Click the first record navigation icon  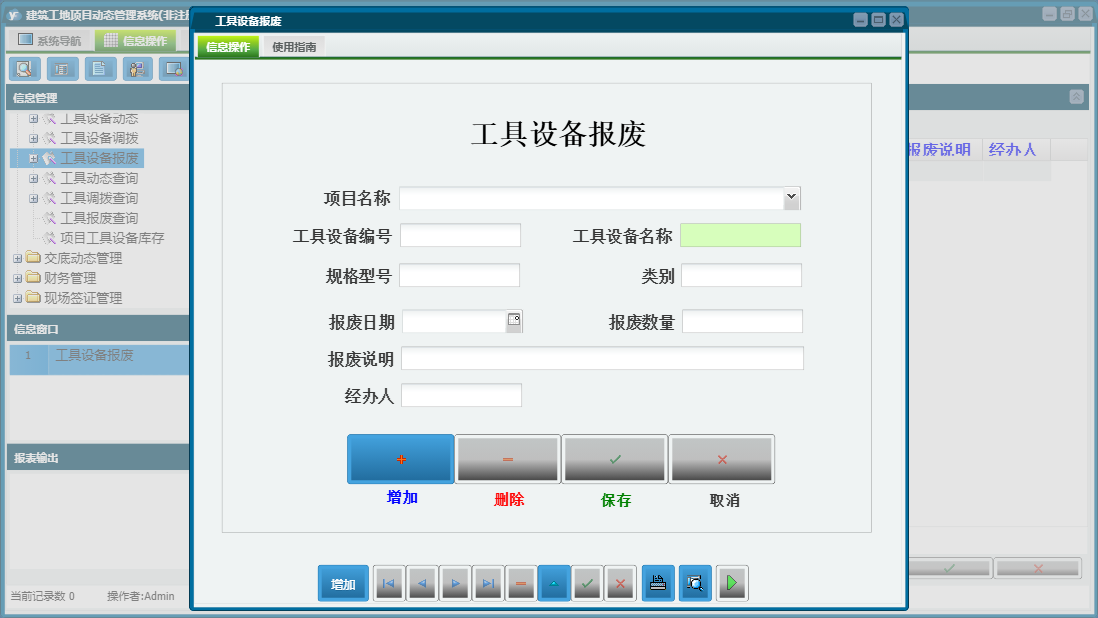(x=388, y=583)
